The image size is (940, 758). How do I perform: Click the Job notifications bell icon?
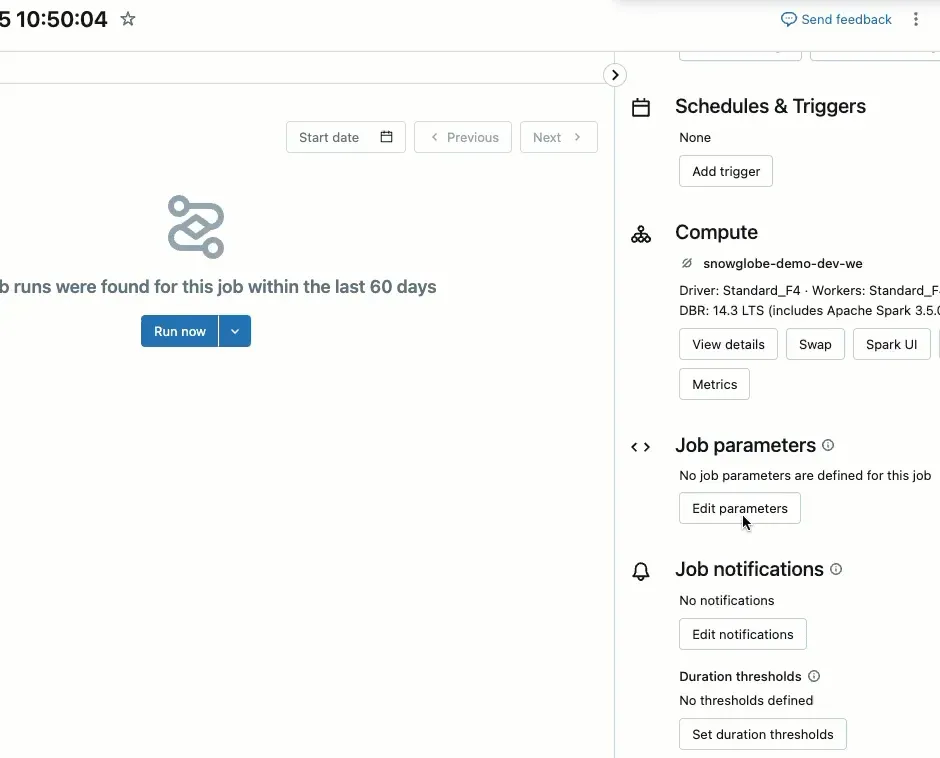(x=641, y=571)
